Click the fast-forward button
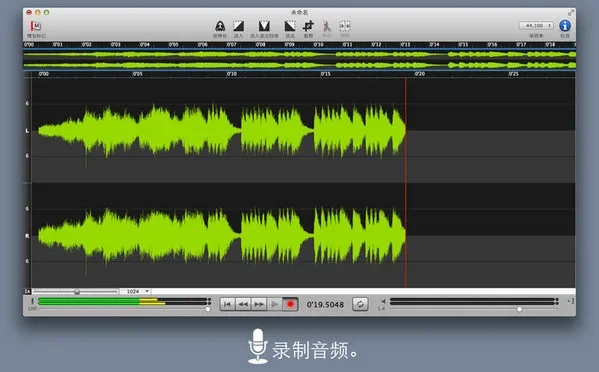 [x=259, y=304]
